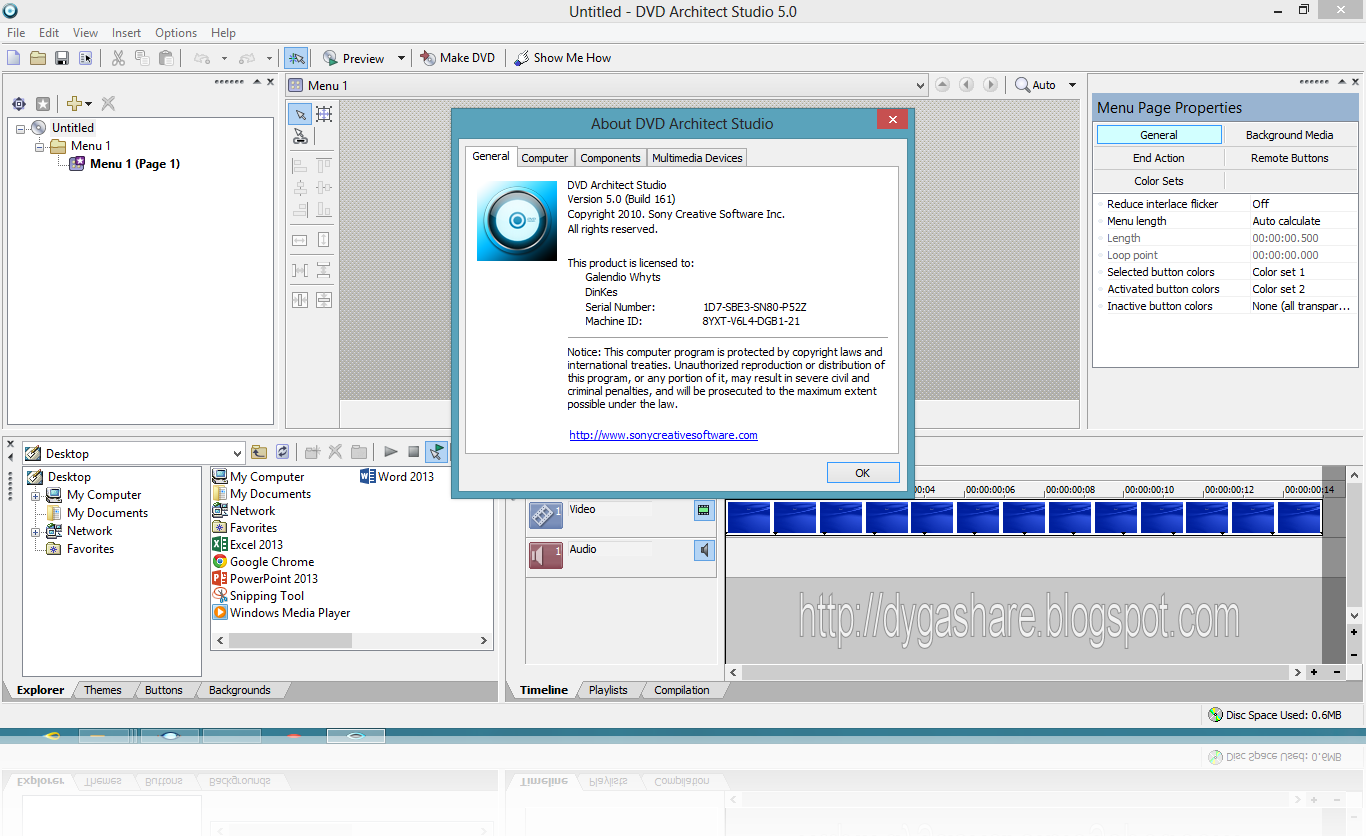1366x836 pixels.
Task: Switch to Multimedia Devices tab
Action: (697, 158)
